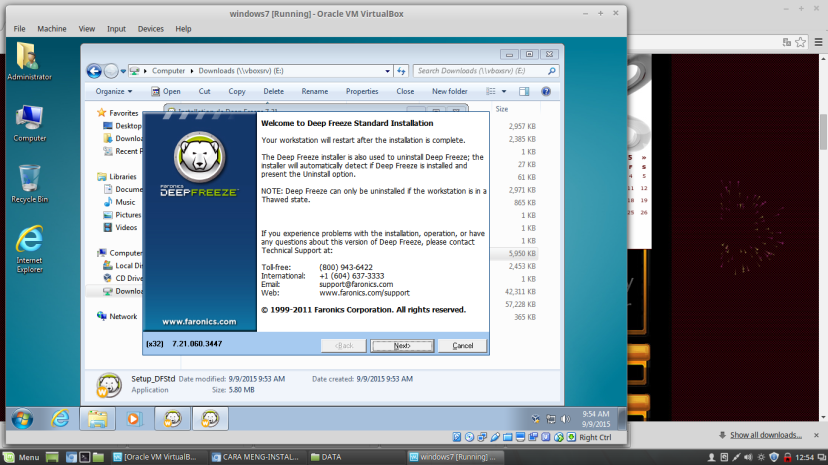Expand address bar history dropdown
This screenshot has width=828, height=465.
(387, 71)
